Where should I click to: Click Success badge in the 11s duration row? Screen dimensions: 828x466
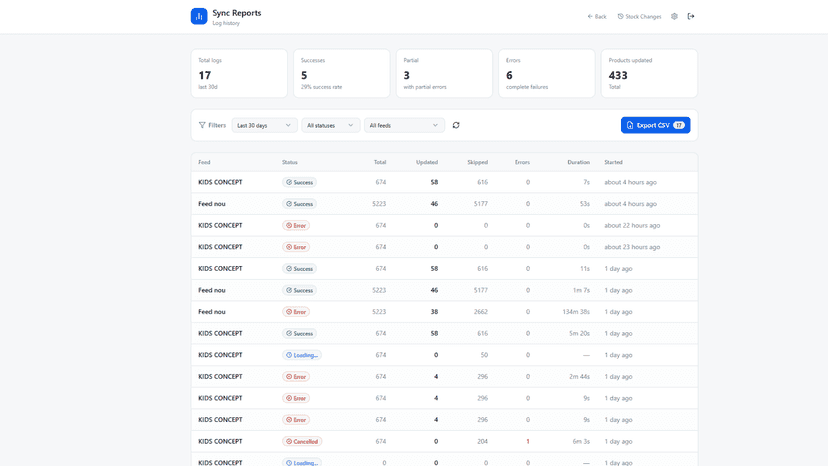coord(299,269)
